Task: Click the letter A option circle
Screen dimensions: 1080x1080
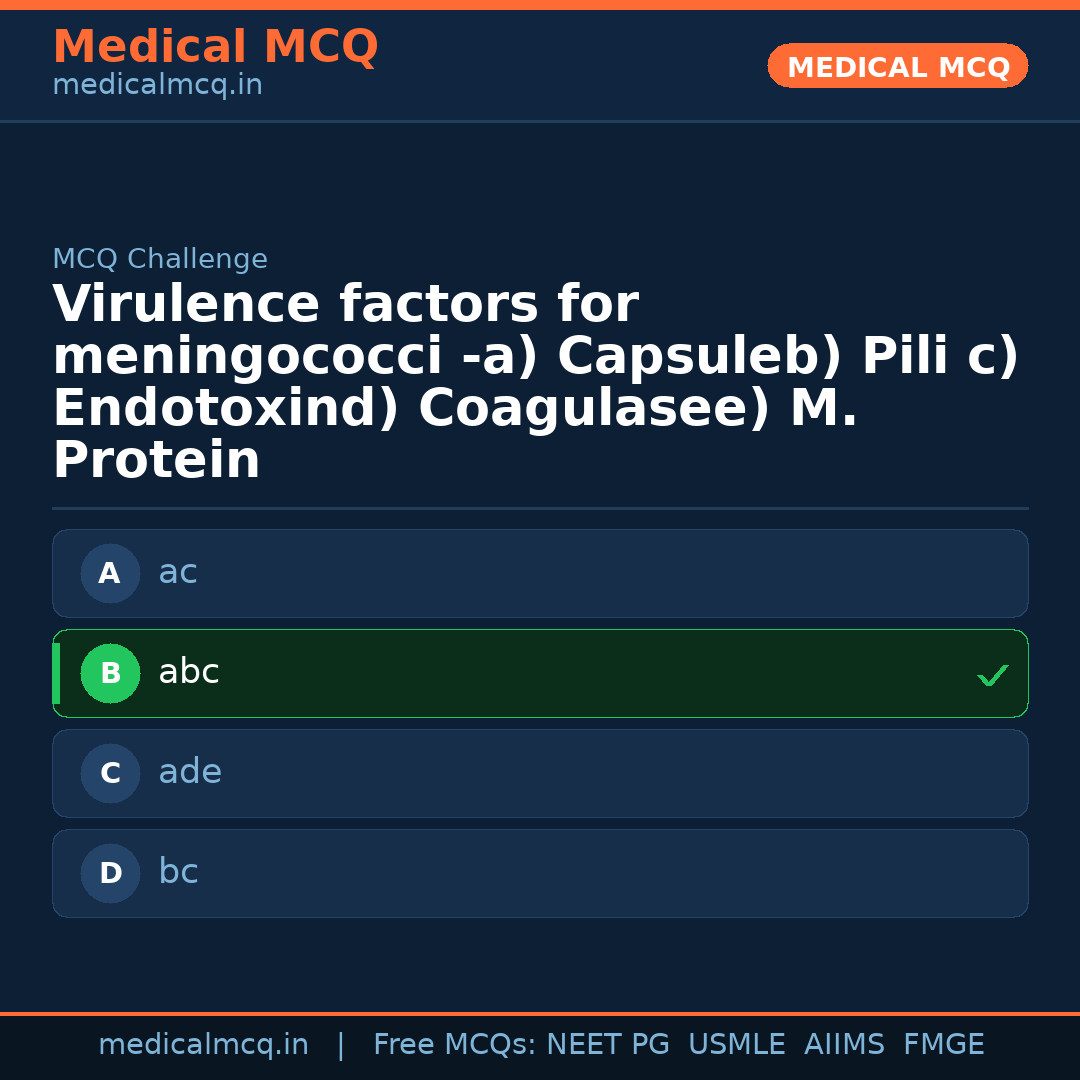Action: pos(110,574)
